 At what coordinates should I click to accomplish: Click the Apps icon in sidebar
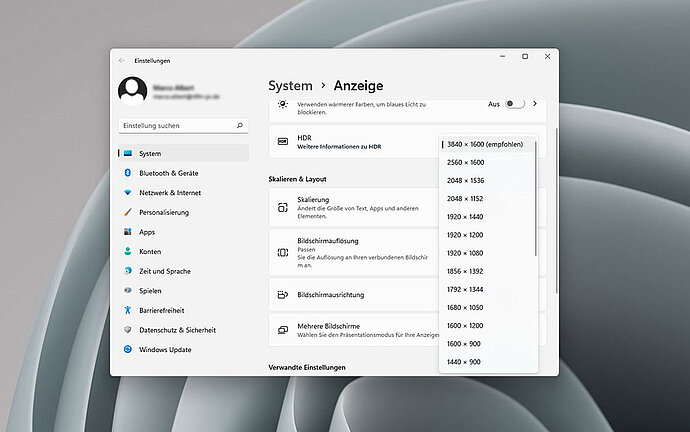pyautogui.click(x=128, y=232)
